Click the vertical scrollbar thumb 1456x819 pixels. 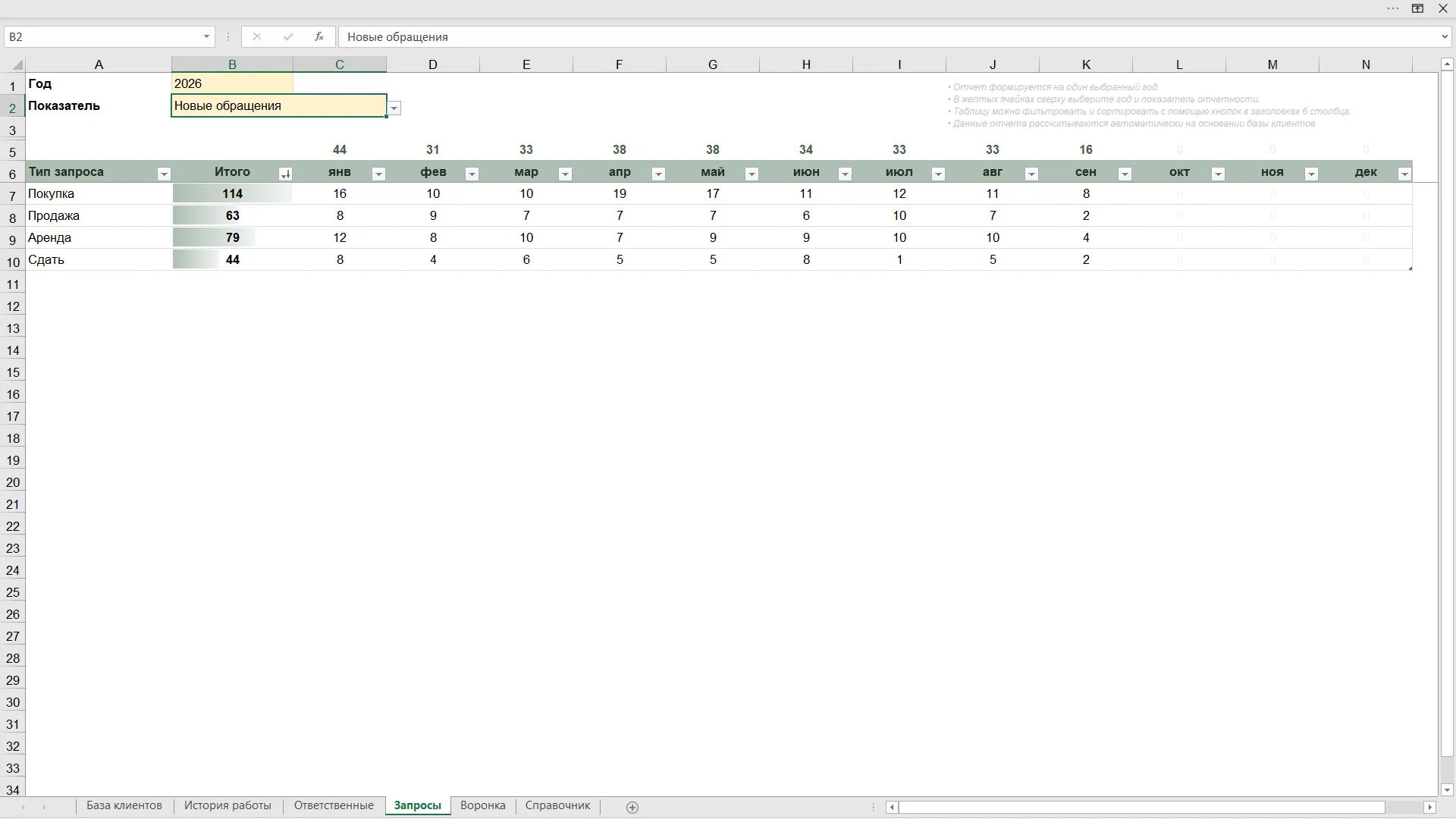click(x=1447, y=413)
